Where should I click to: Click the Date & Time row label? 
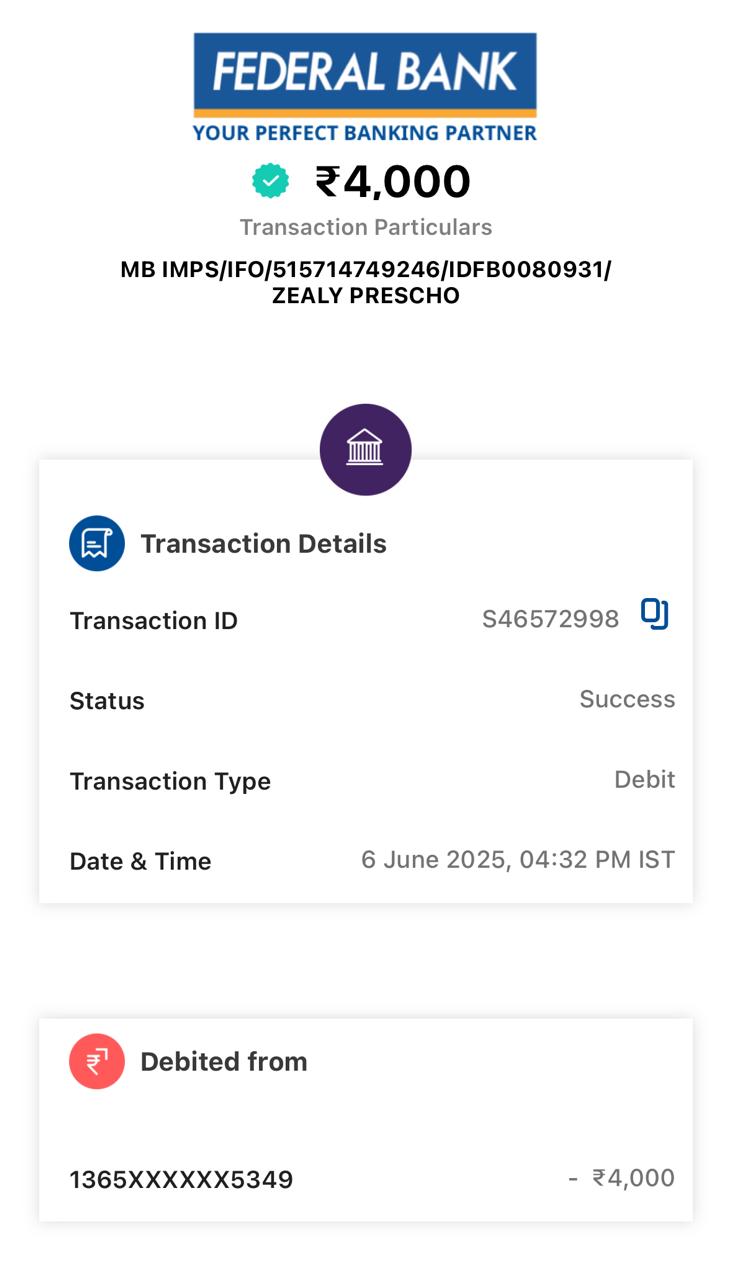click(x=140, y=861)
